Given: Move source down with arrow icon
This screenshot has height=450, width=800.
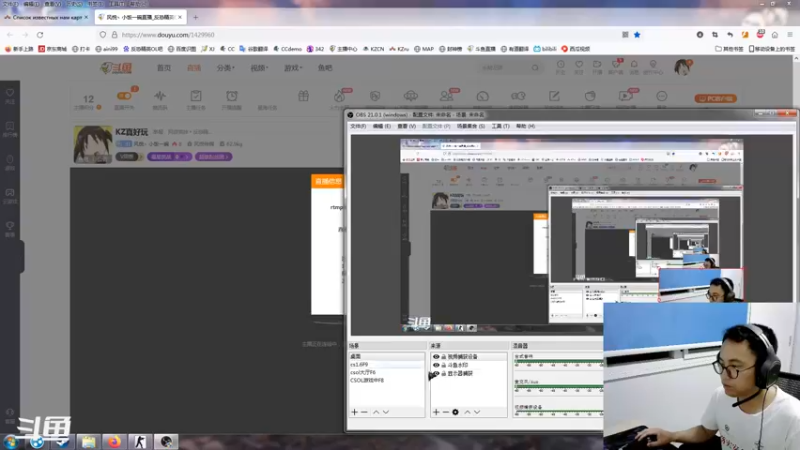Looking at the screenshot, I should pos(477,412).
